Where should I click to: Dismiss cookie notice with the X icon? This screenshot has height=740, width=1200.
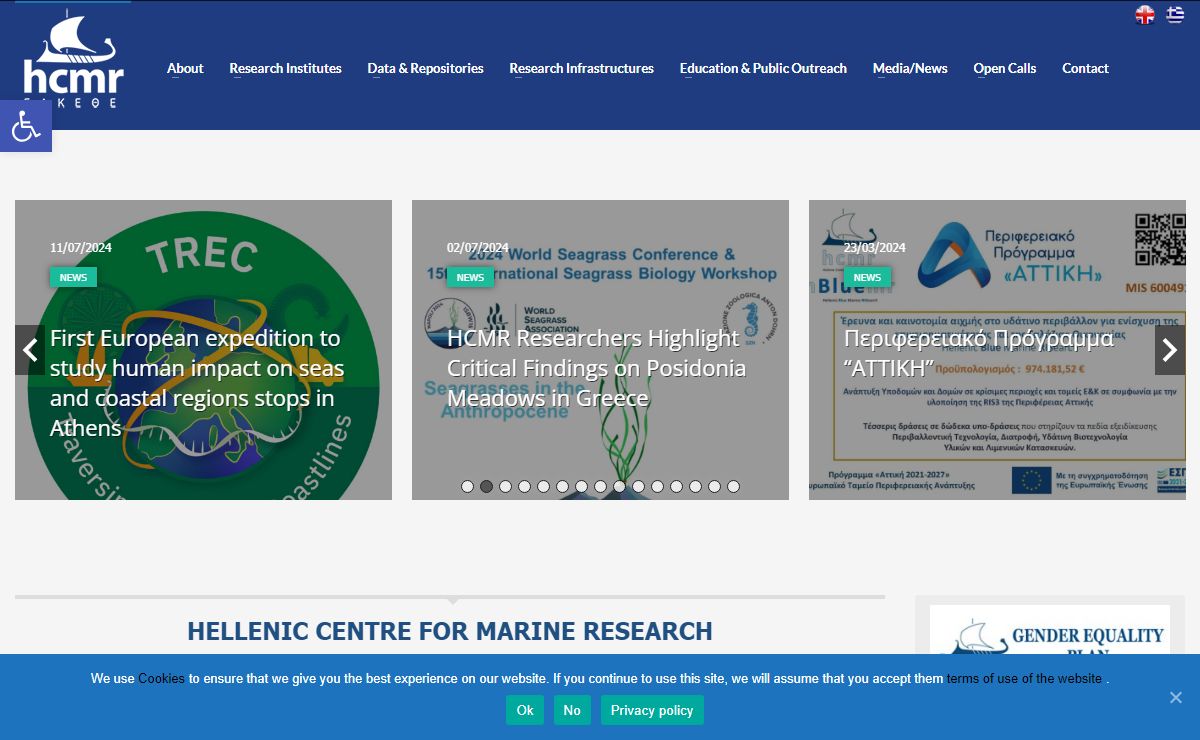(1176, 697)
